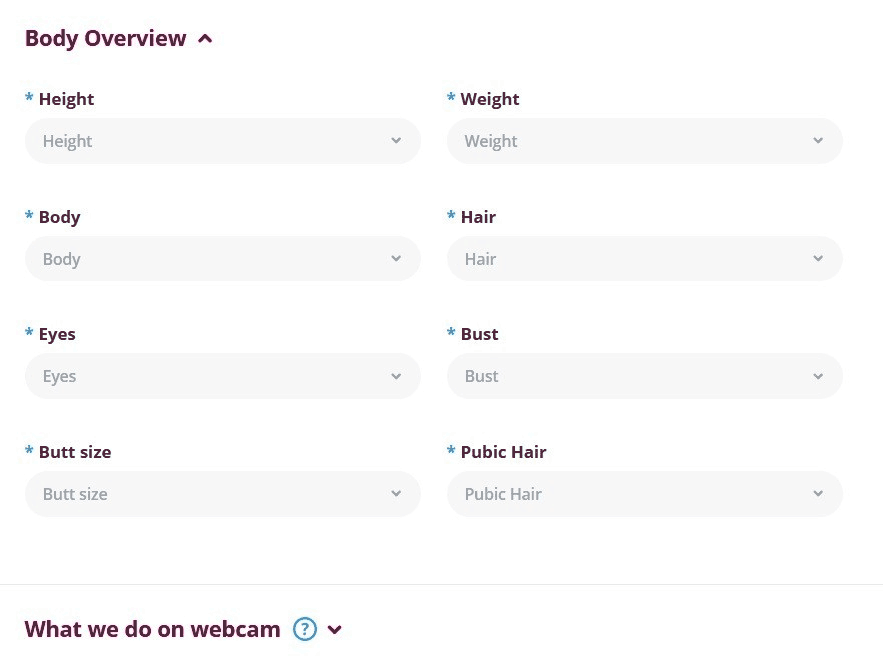This screenshot has width=883, height=659.
Task: Open the Body dropdown
Action: click(x=222, y=259)
